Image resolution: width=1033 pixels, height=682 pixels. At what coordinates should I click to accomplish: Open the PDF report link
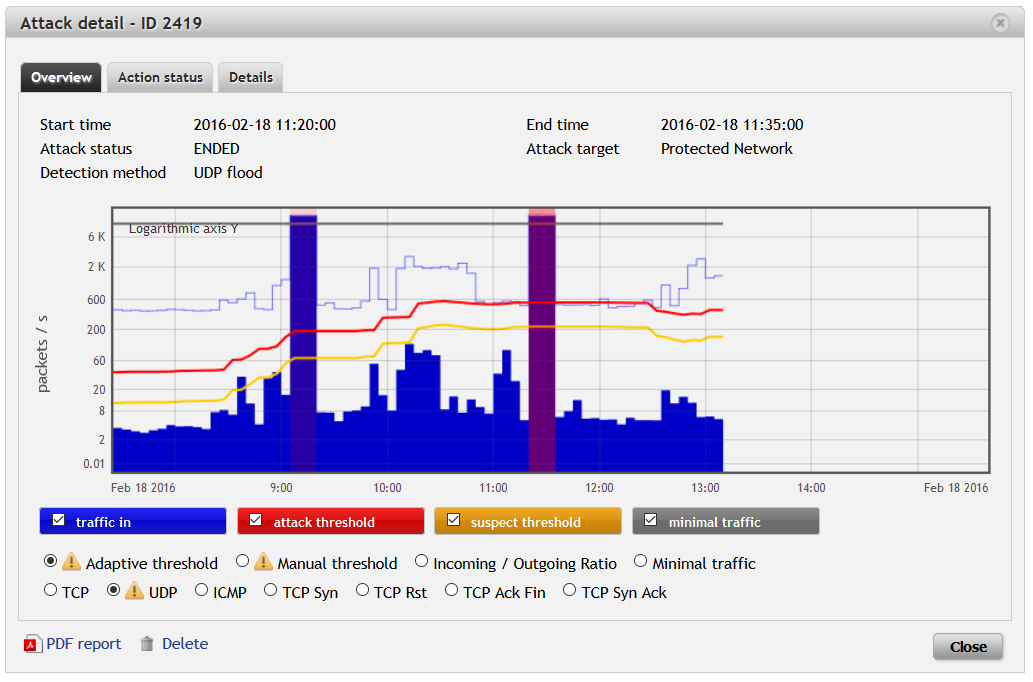point(84,644)
